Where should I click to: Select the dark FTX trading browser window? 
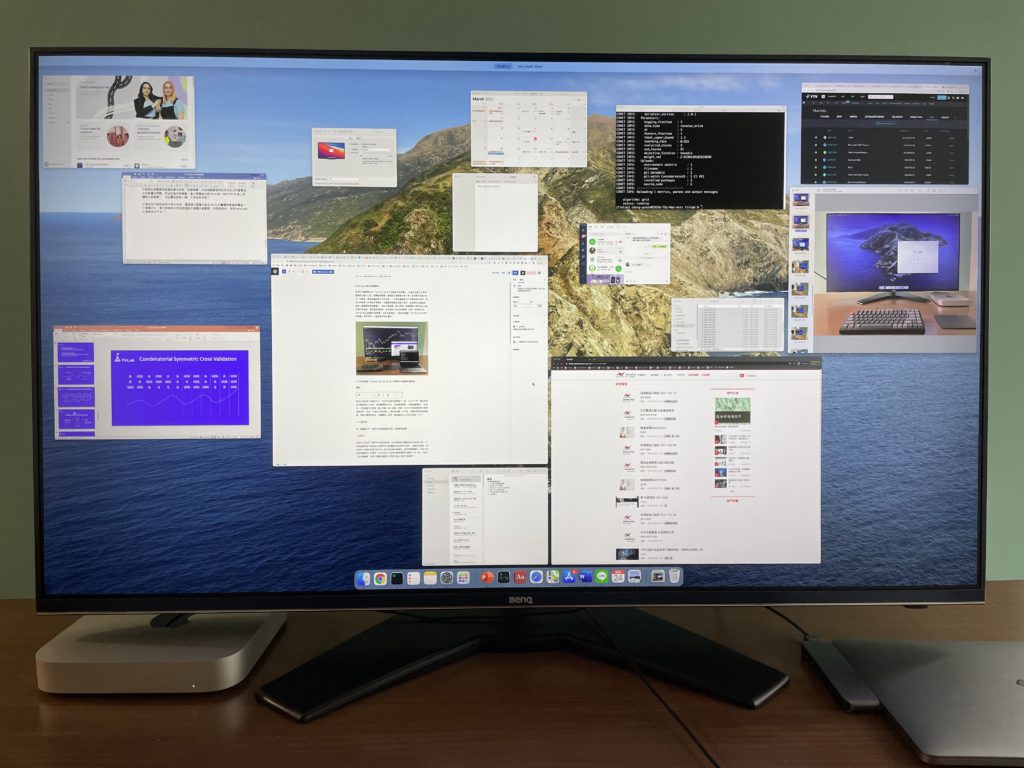pyautogui.click(x=885, y=135)
